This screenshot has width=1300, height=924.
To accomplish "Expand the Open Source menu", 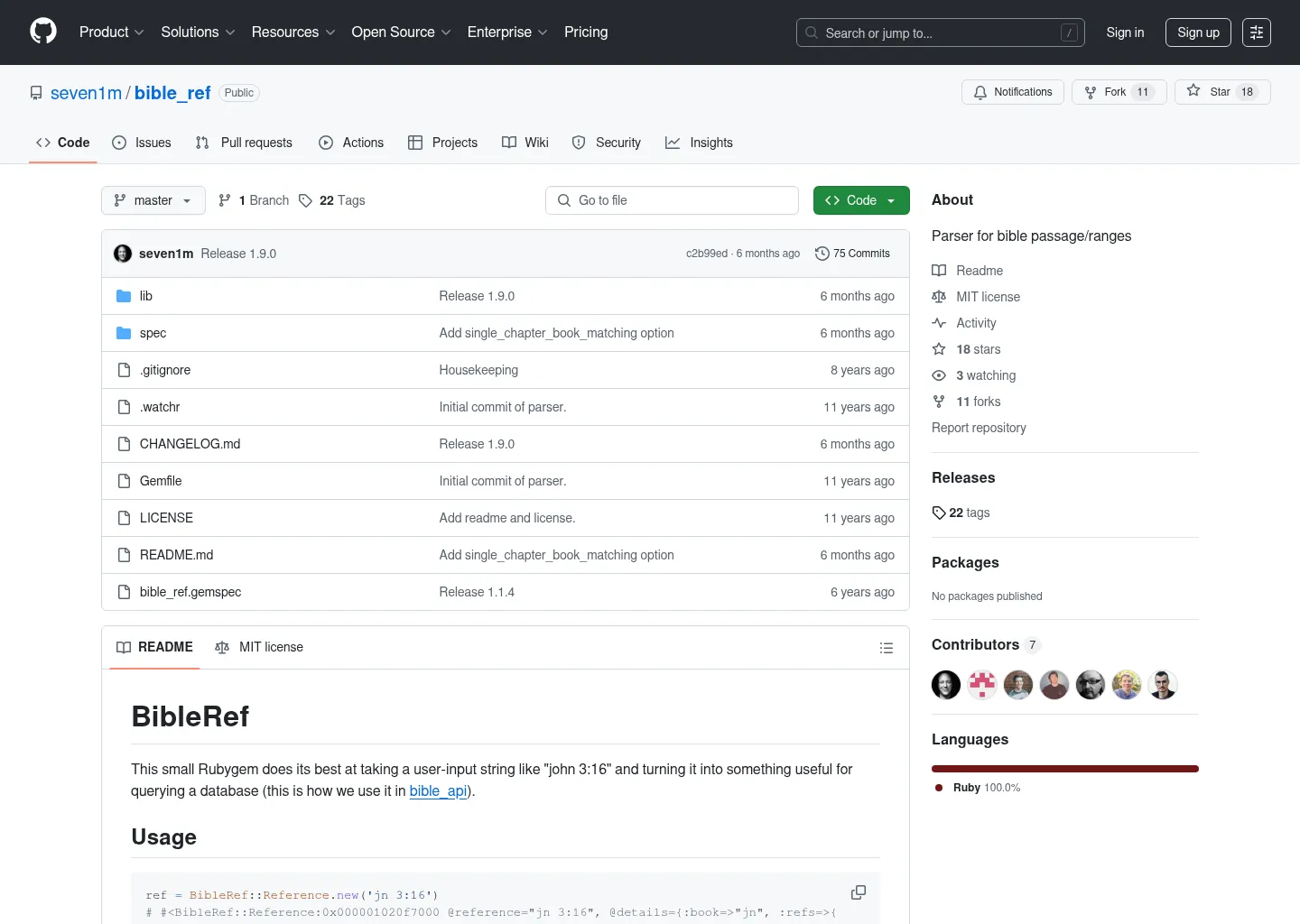I will tap(401, 32).
